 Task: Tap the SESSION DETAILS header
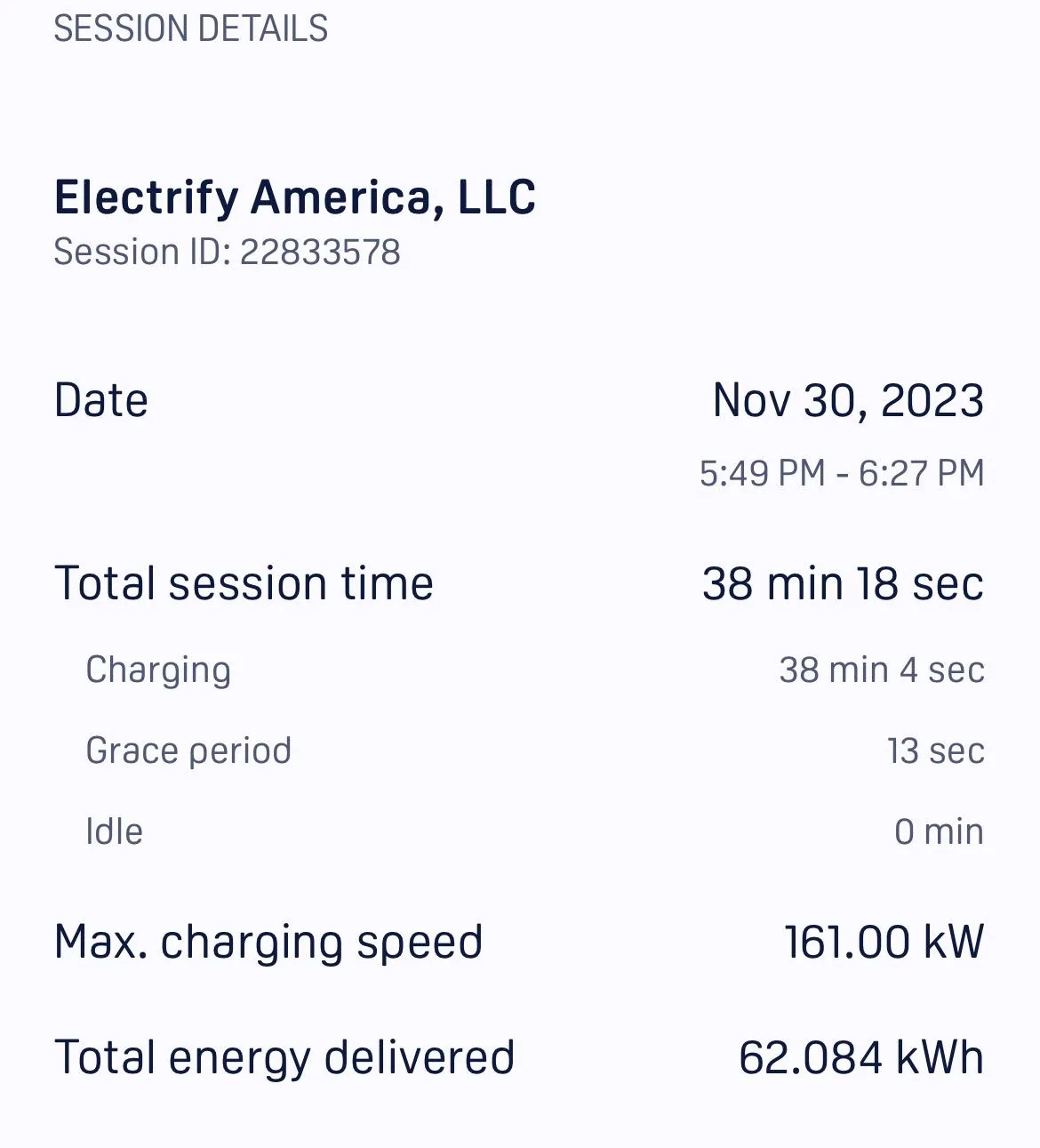click(190, 29)
